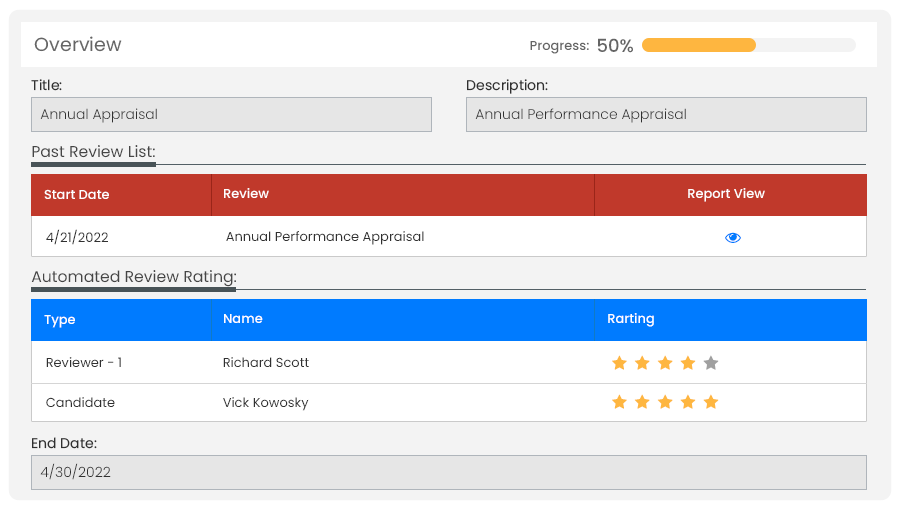Click the Annual Performance Appraisal review row
Viewport: 900px width, 508px height.
click(449, 236)
